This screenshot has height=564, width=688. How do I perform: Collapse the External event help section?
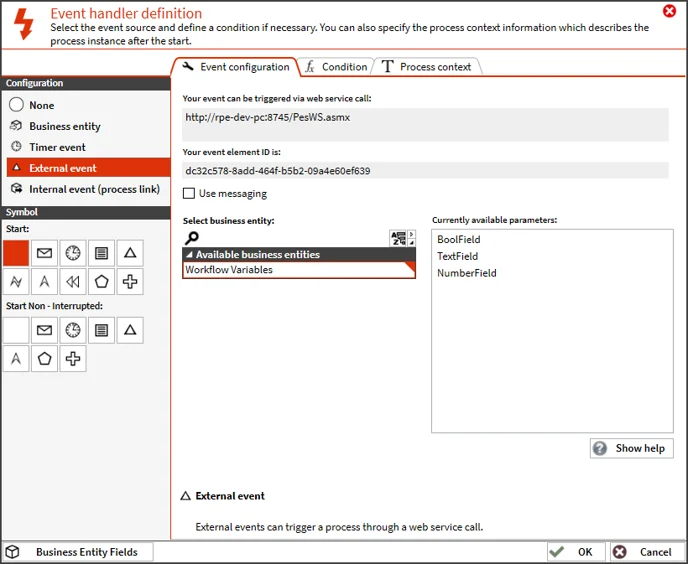pyautogui.click(x=185, y=496)
